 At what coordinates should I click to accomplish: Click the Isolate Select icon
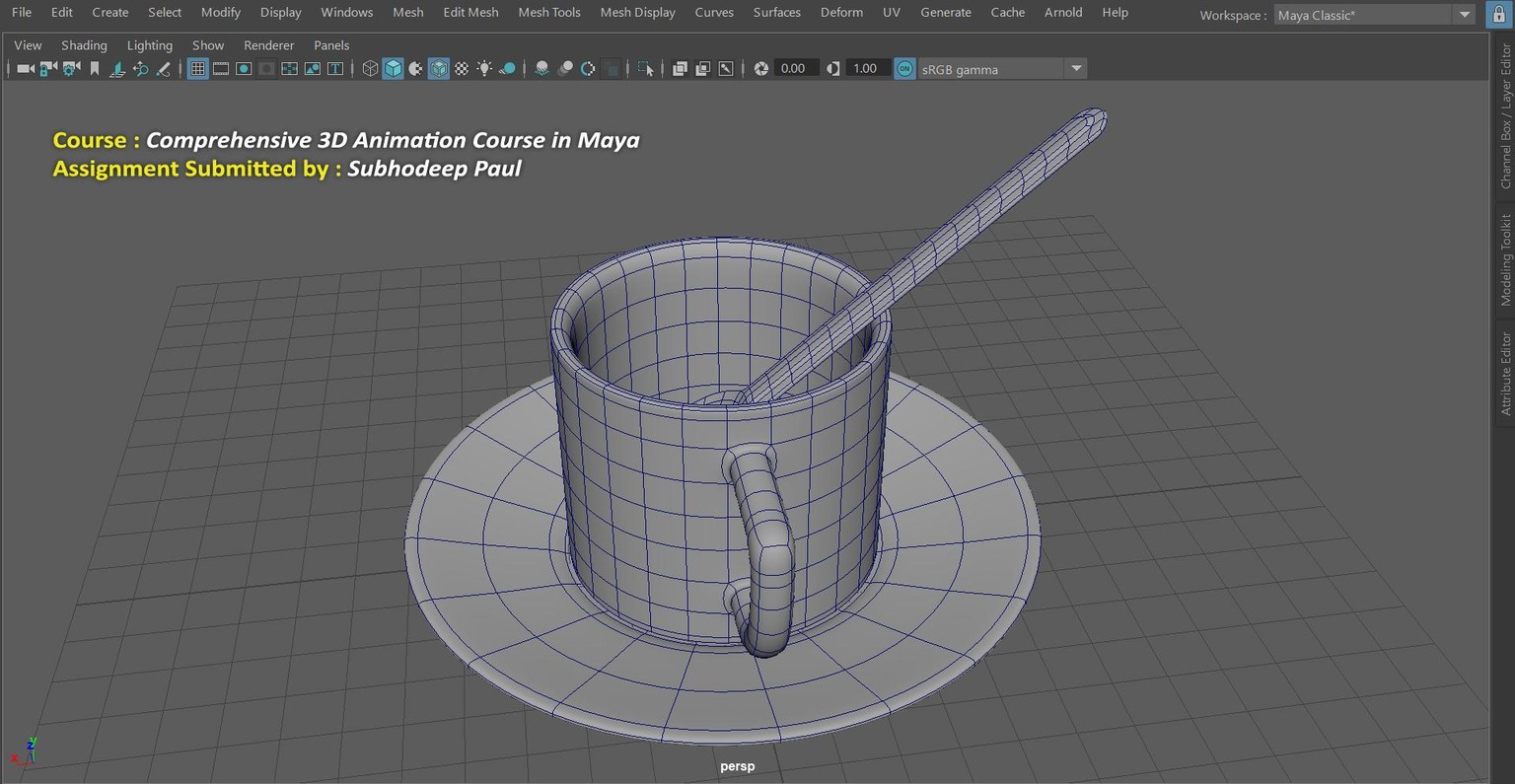[x=646, y=69]
